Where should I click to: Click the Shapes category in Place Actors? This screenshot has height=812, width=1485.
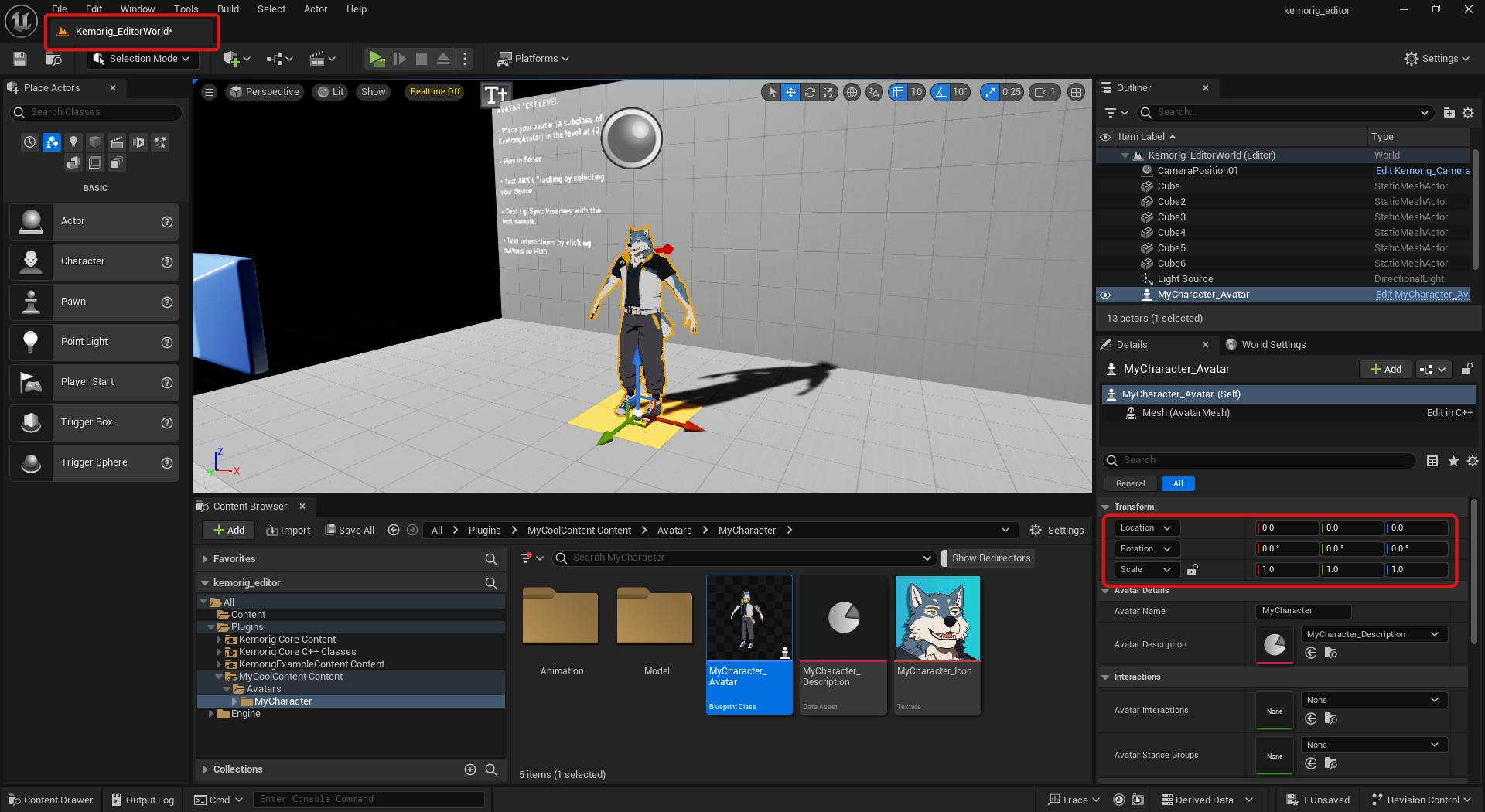[95, 142]
